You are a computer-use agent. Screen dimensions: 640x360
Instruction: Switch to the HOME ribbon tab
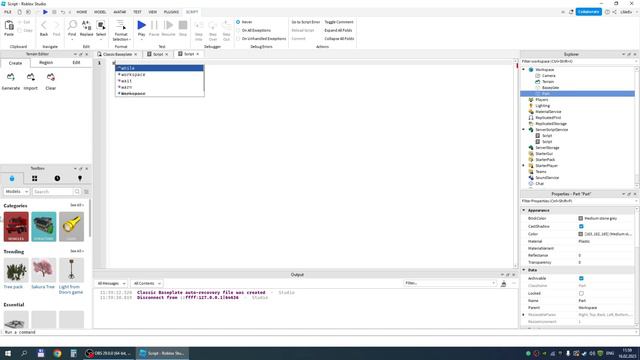coord(82,12)
